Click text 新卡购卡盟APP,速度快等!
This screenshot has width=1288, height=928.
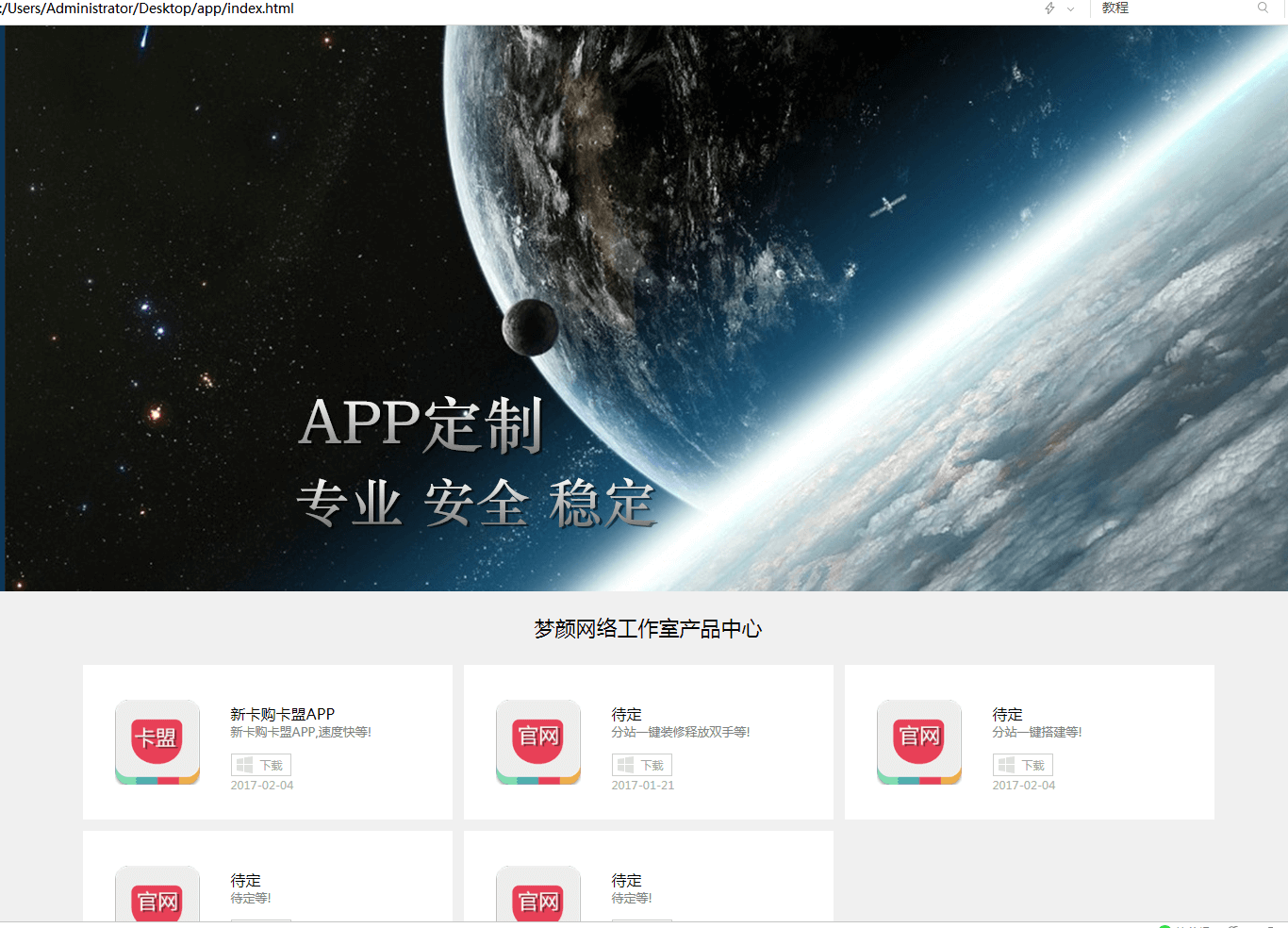point(301,732)
